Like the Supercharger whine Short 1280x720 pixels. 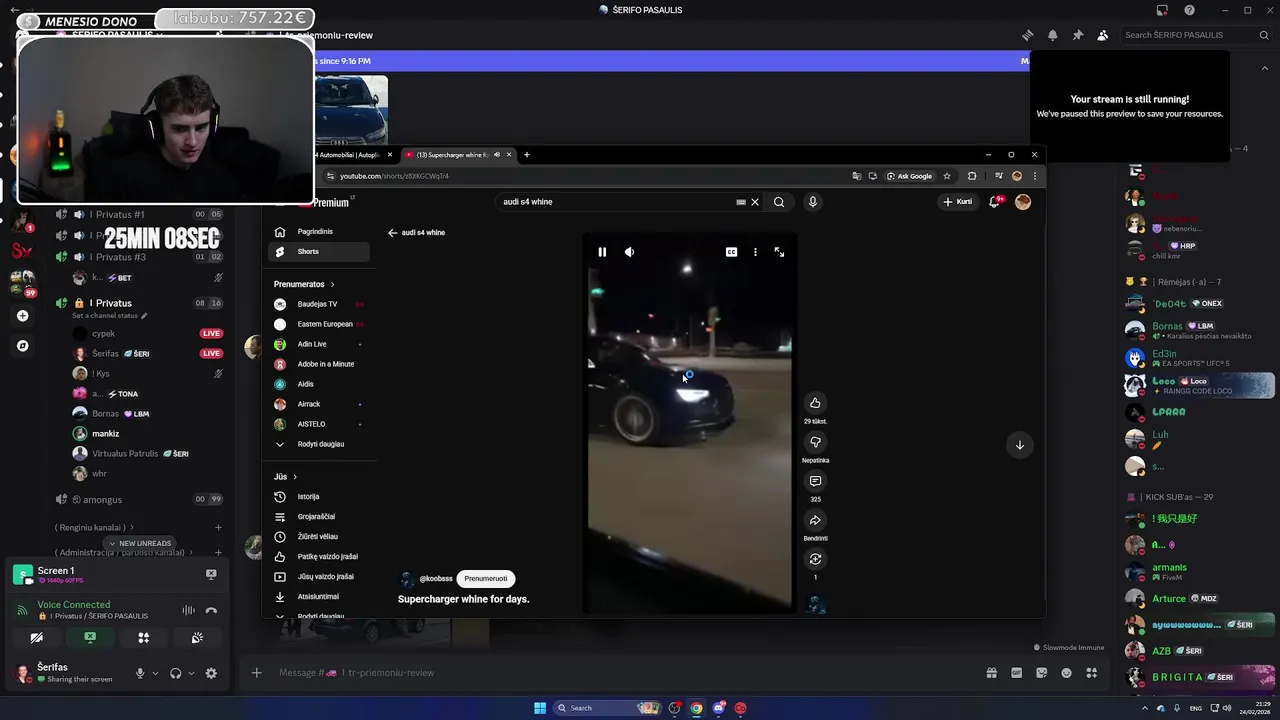815,403
